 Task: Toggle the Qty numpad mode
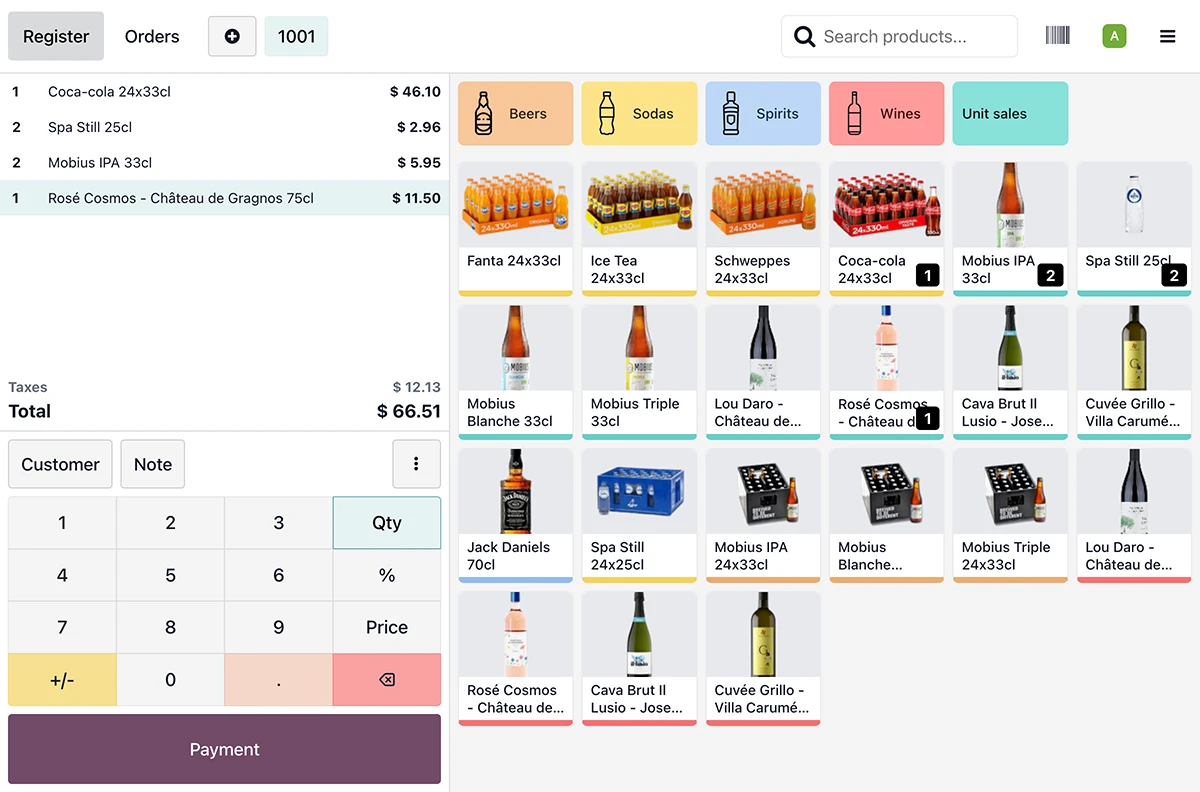tap(386, 523)
